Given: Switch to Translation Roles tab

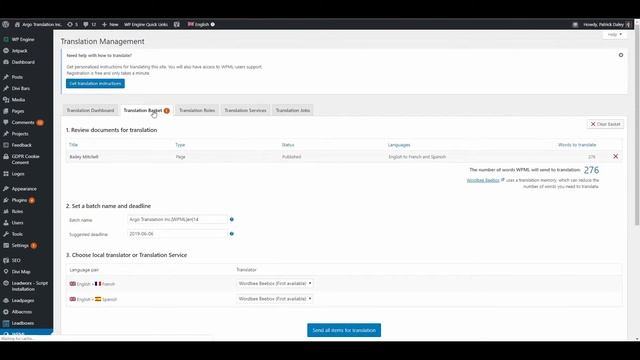Looking at the screenshot, I should (x=197, y=110).
